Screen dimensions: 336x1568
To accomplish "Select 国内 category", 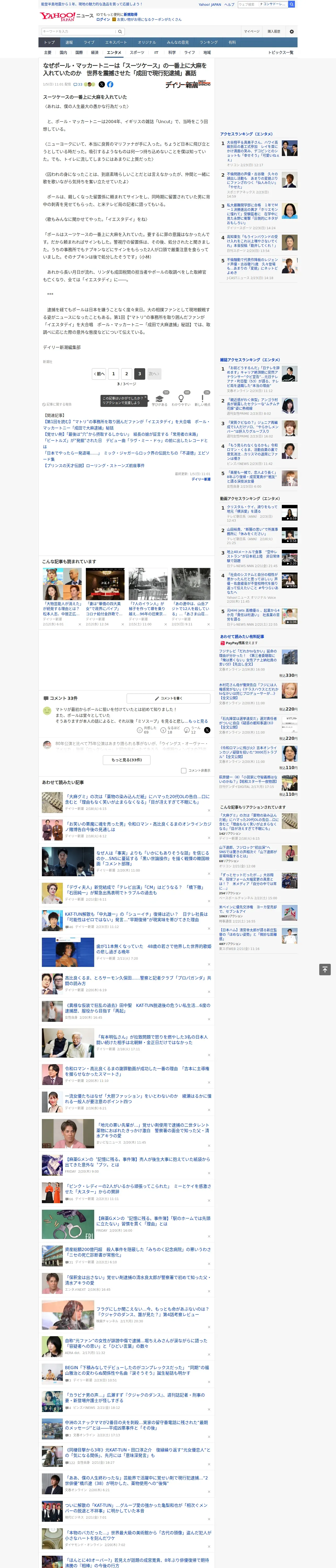I will [x=63, y=52].
